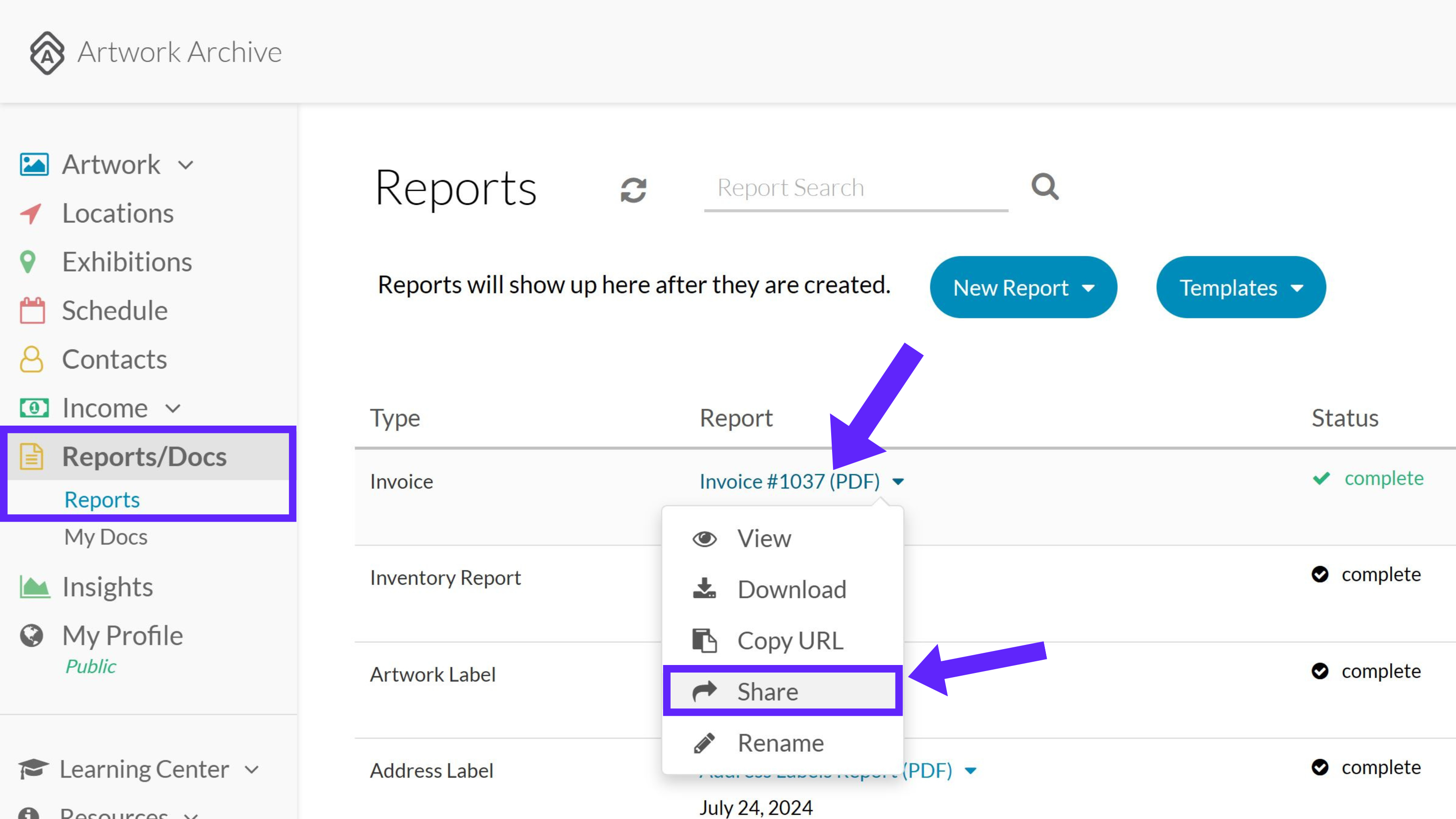The width and height of the screenshot is (1456, 819).
Task: Click the Exhibitions map pin icon
Action: click(28, 262)
